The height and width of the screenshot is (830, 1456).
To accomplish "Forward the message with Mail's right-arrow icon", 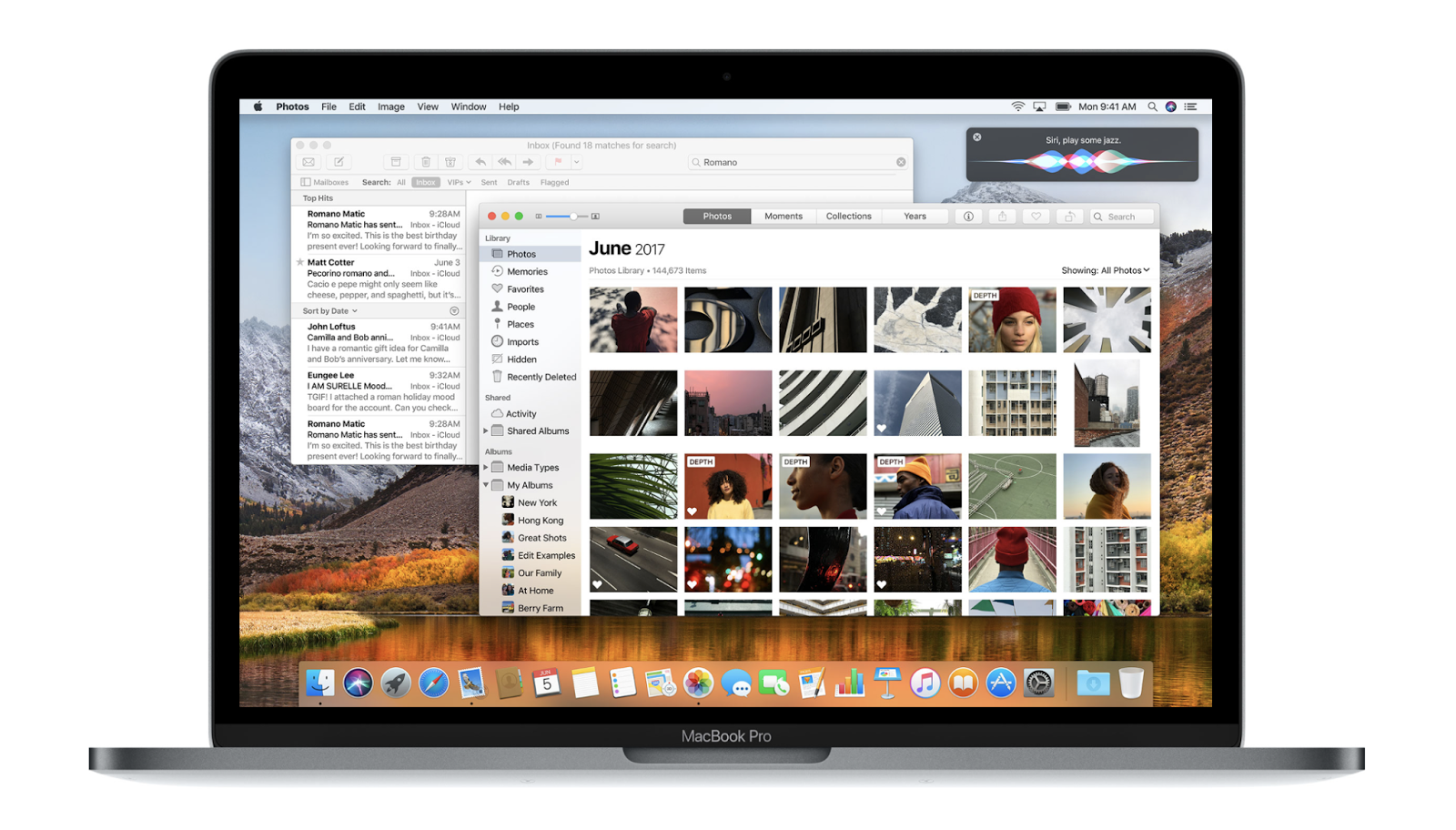I will point(528,162).
